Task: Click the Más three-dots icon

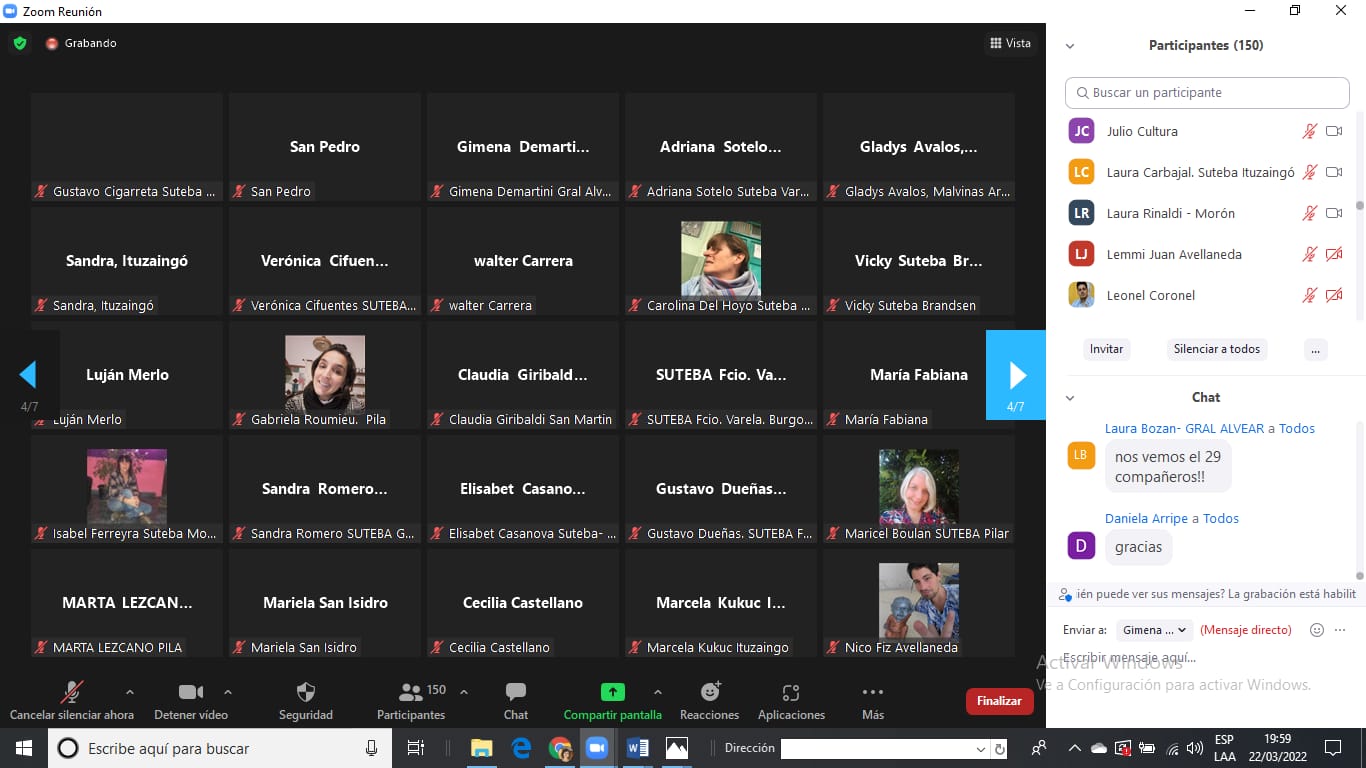Action: [873, 692]
